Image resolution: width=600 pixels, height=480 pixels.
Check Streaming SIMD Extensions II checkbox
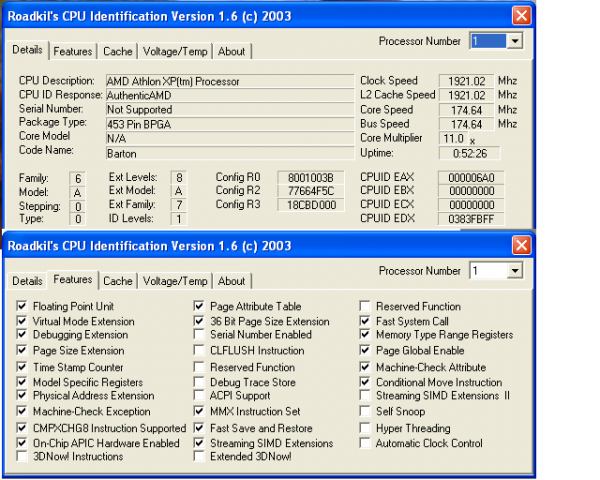pos(365,395)
